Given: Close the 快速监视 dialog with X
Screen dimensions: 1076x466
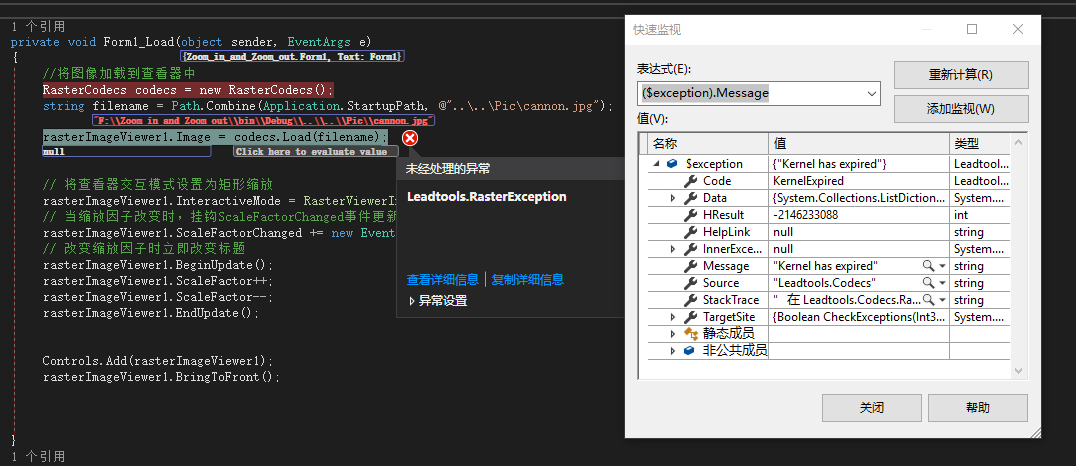Looking at the screenshot, I should pos(1018,29).
